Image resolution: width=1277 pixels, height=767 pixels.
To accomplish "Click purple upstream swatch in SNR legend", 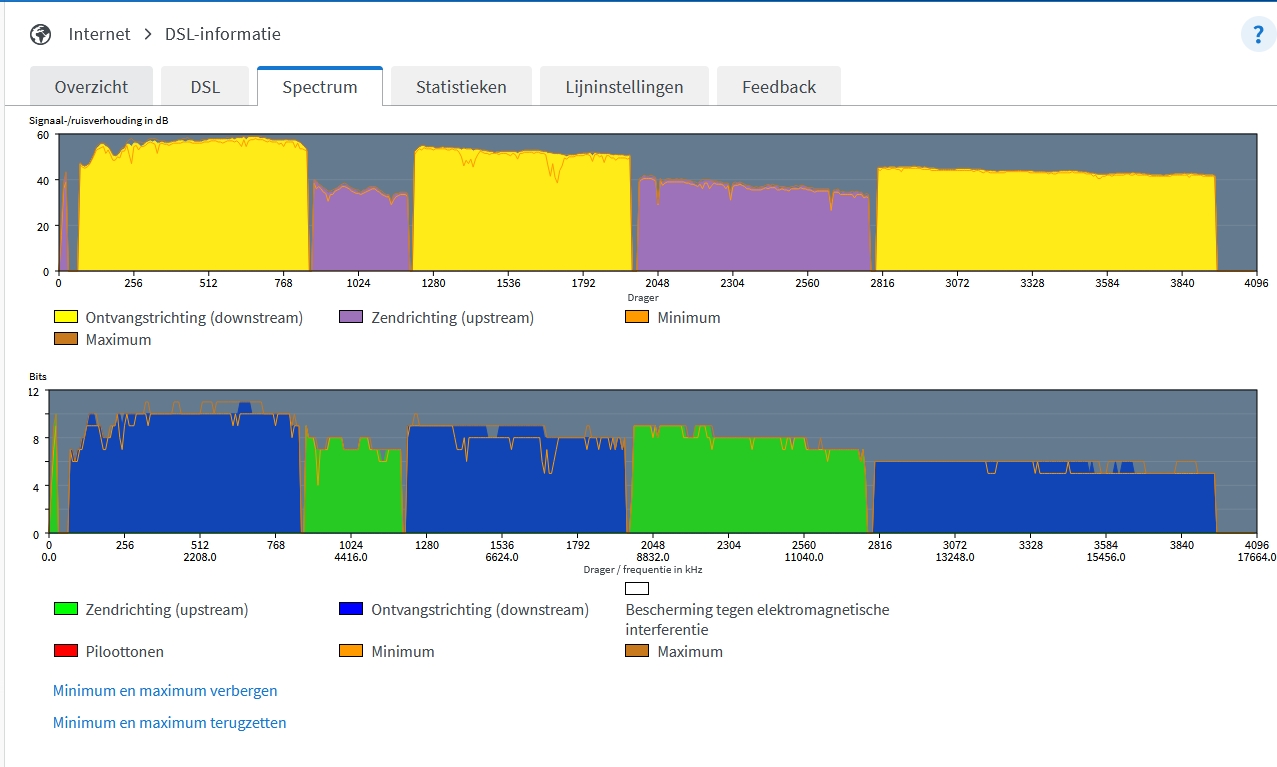I will point(351,317).
